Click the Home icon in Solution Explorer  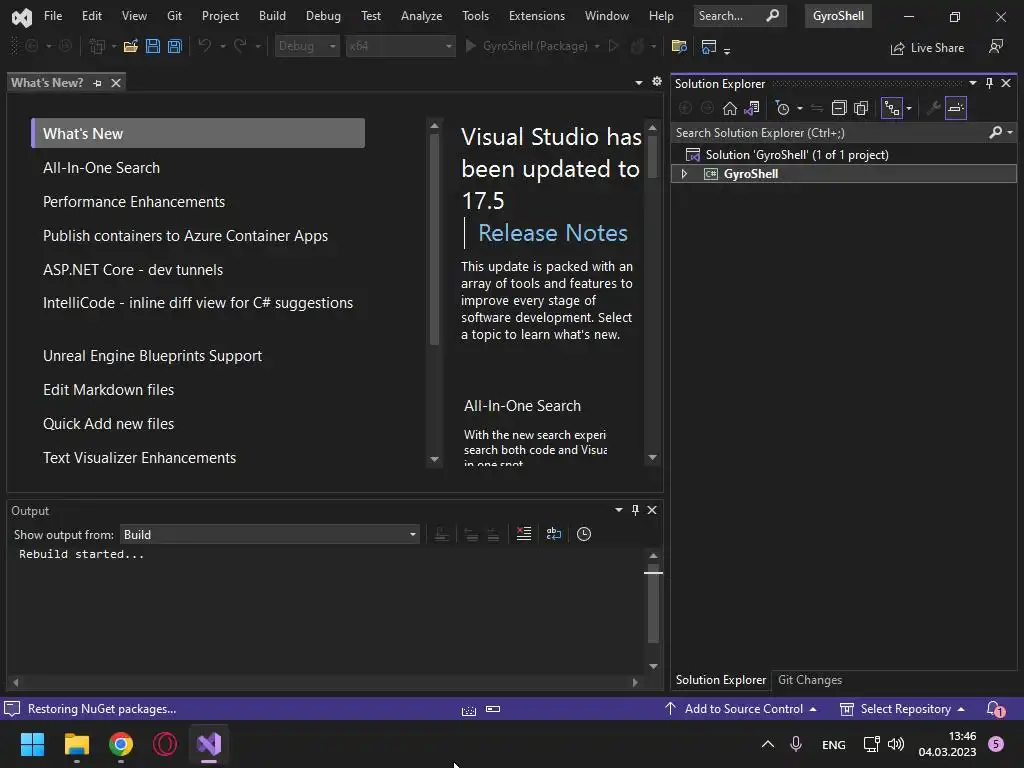[x=729, y=108]
